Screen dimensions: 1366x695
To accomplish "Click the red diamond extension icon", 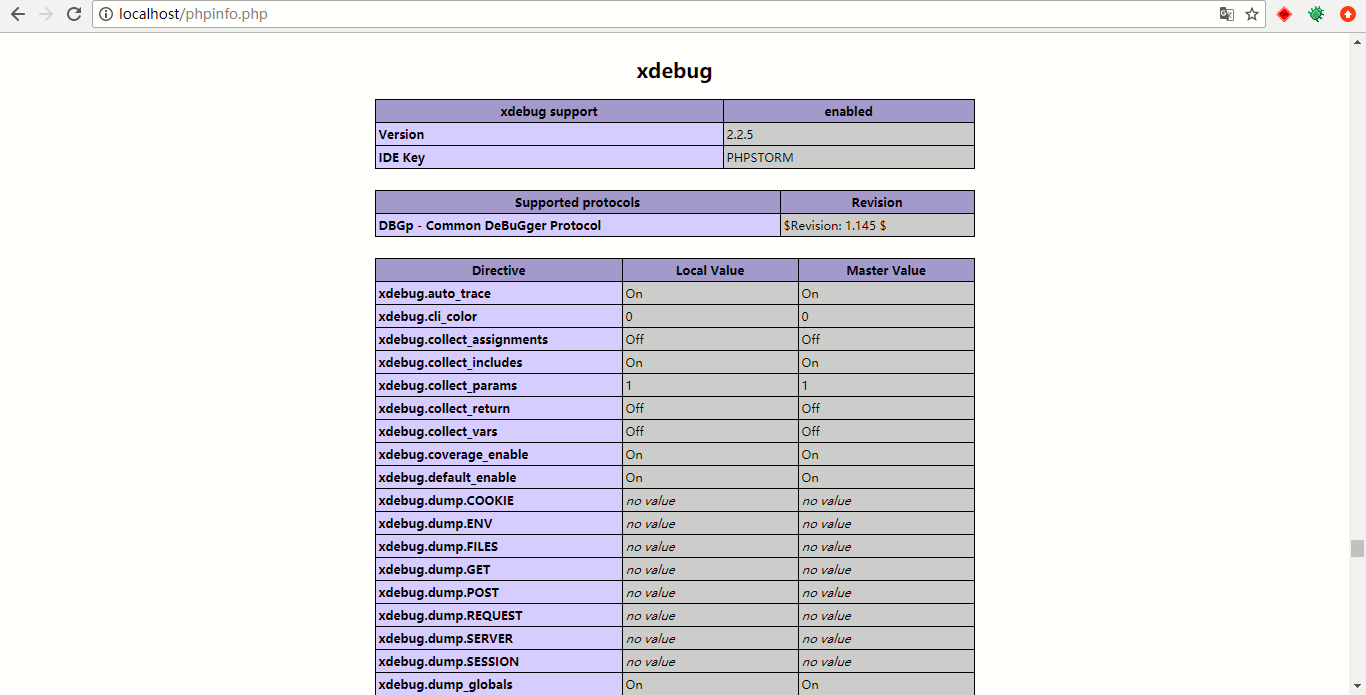I will coord(1285,14).
